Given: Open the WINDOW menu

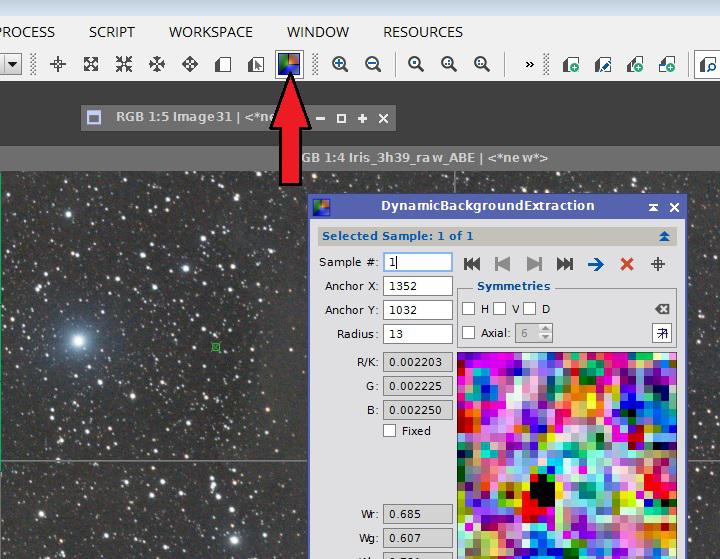Looking at the screenshot, I should (x=318, y=32).
